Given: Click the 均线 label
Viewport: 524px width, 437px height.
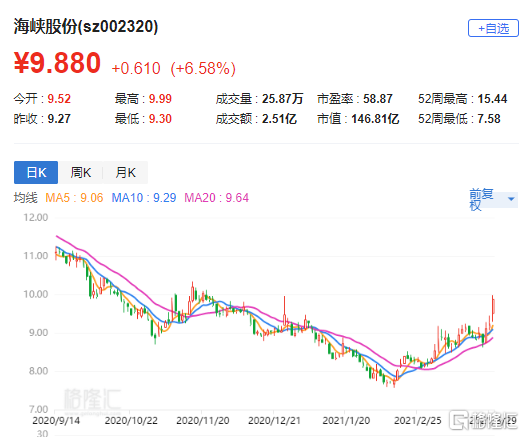Looking at the screenshot, I should pyautogui.click(x=25, y=198).
